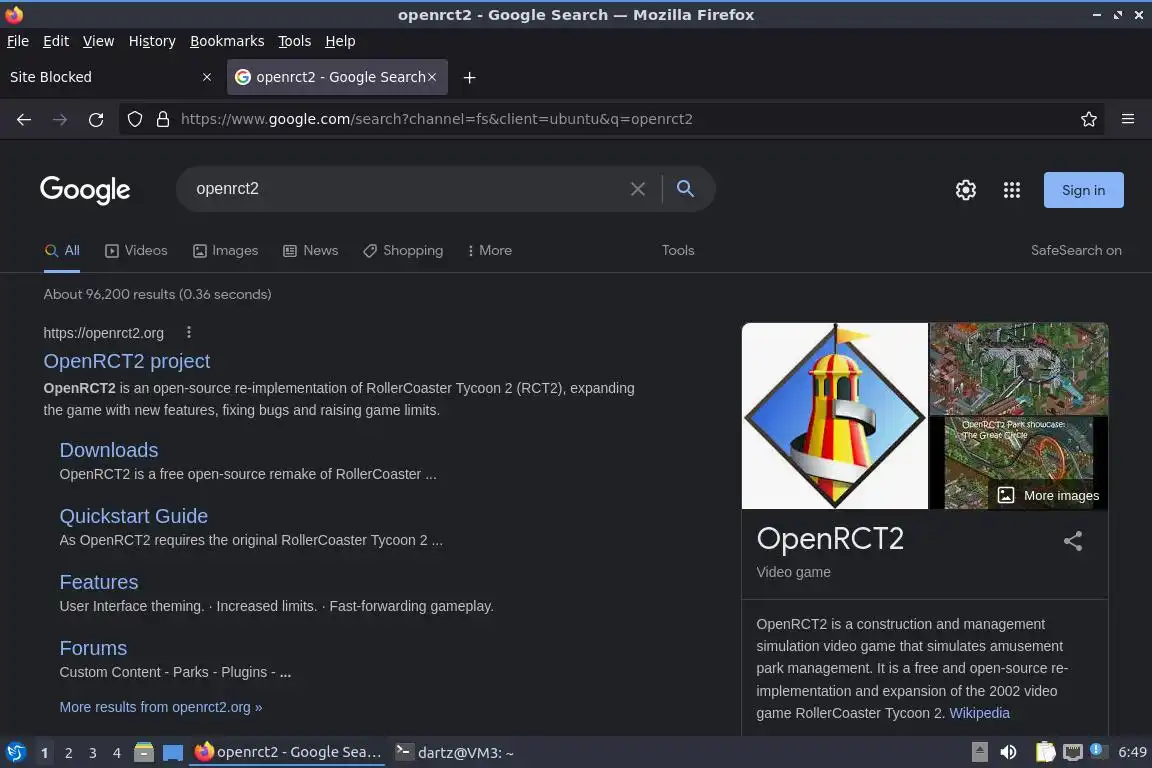The height and width of the screenshot is (768, 1152).
Task: Open the Wikipedia link in knowledge panel
Action: coord(979,713)
